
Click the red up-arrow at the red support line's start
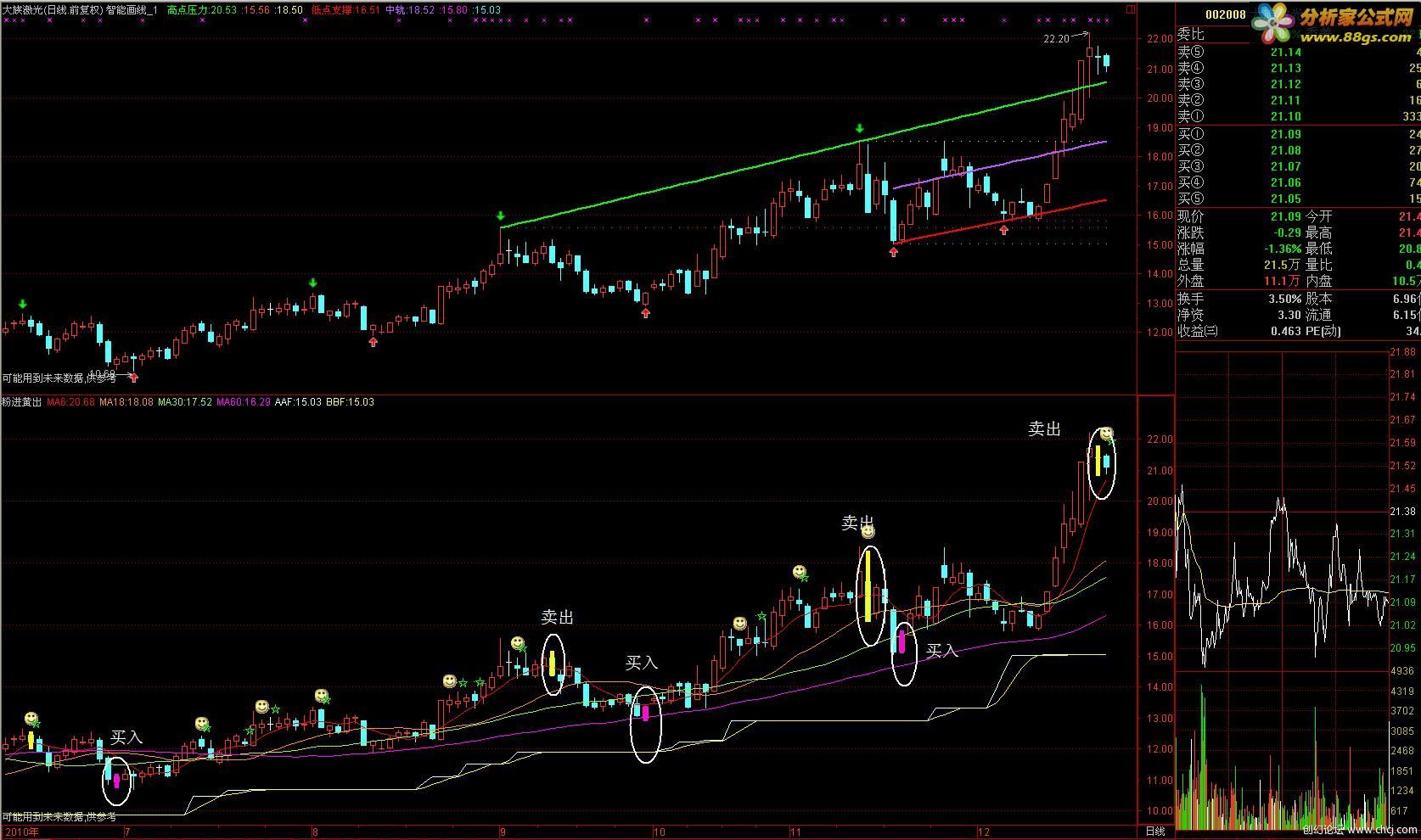(x=894, y=252)
